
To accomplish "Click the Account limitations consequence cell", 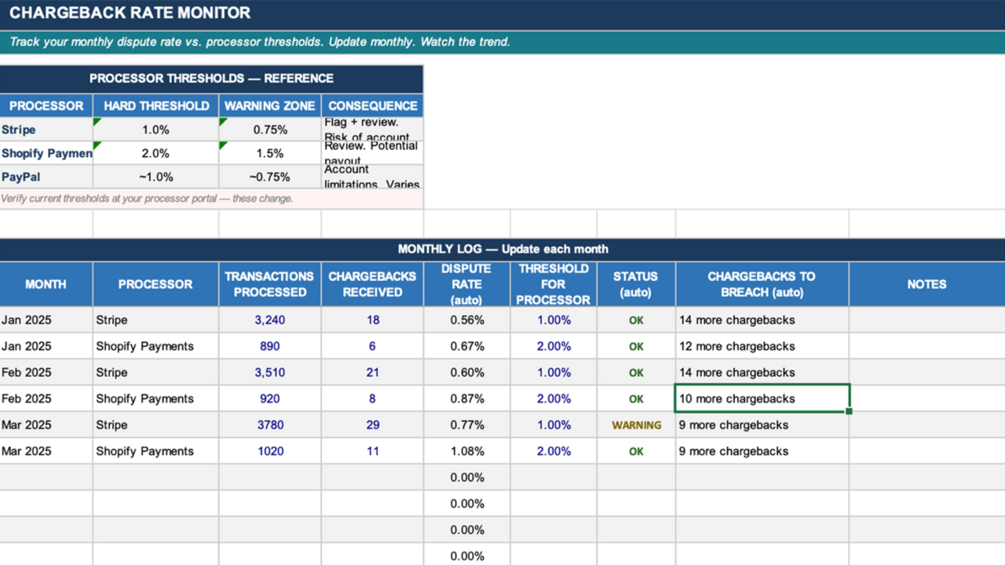I will (x=372, y=177).
